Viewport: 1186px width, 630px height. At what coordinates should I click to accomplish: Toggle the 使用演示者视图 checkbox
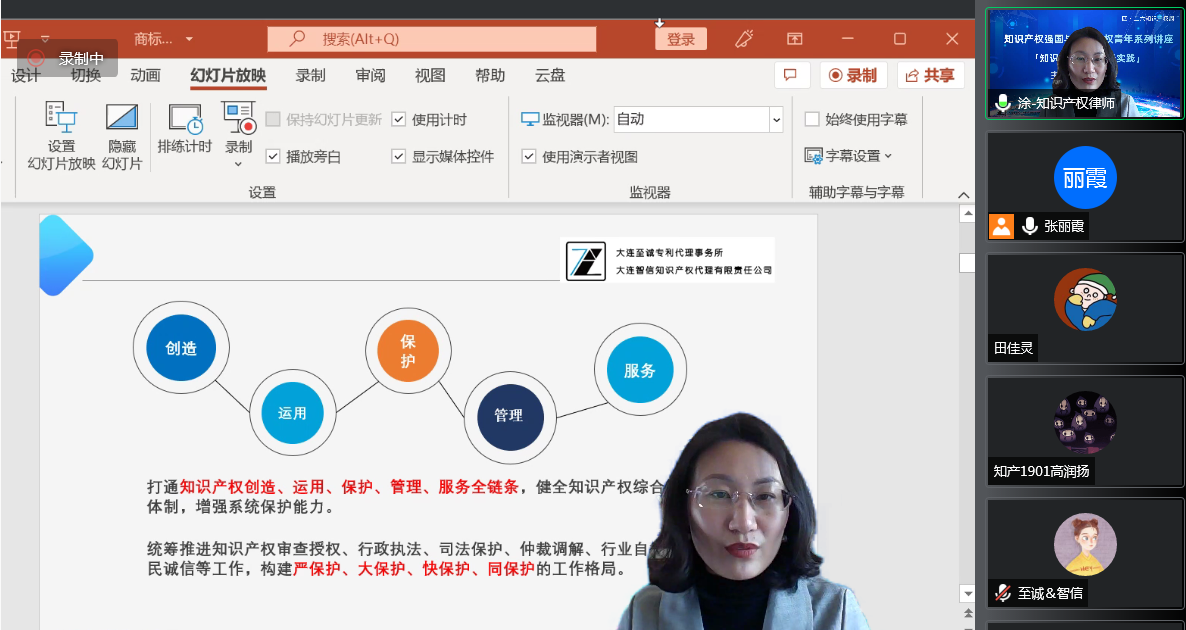pos(529,156)
